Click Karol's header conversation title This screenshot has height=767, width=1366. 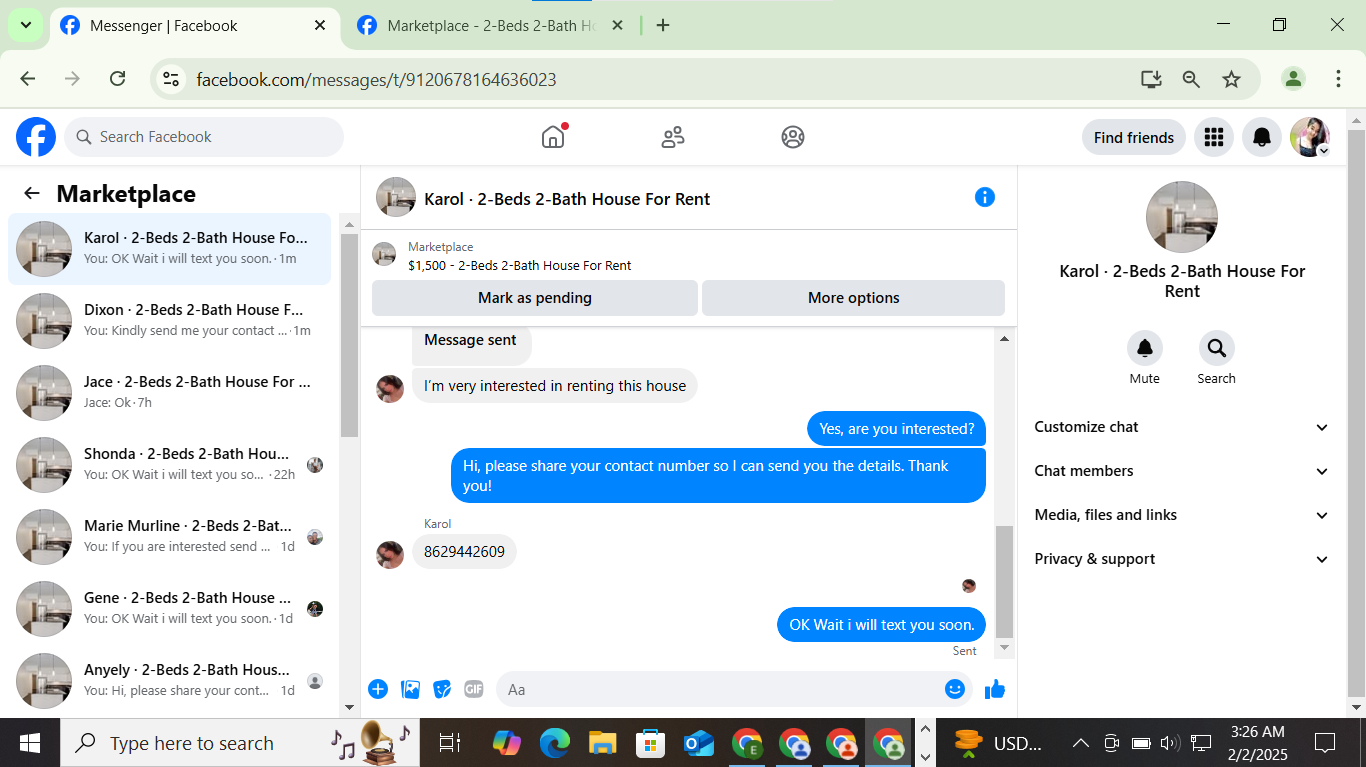[567, 199]
